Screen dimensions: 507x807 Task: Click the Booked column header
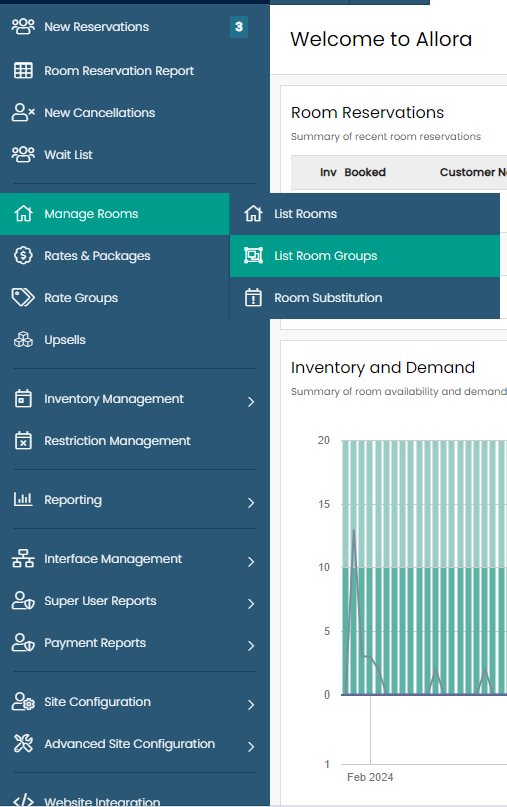tap(365, 172)
